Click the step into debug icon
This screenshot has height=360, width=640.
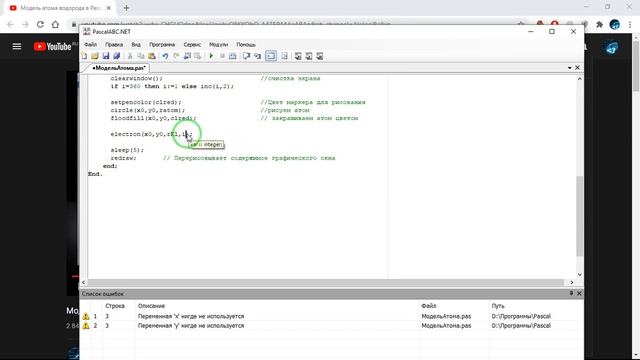point(257,56)
